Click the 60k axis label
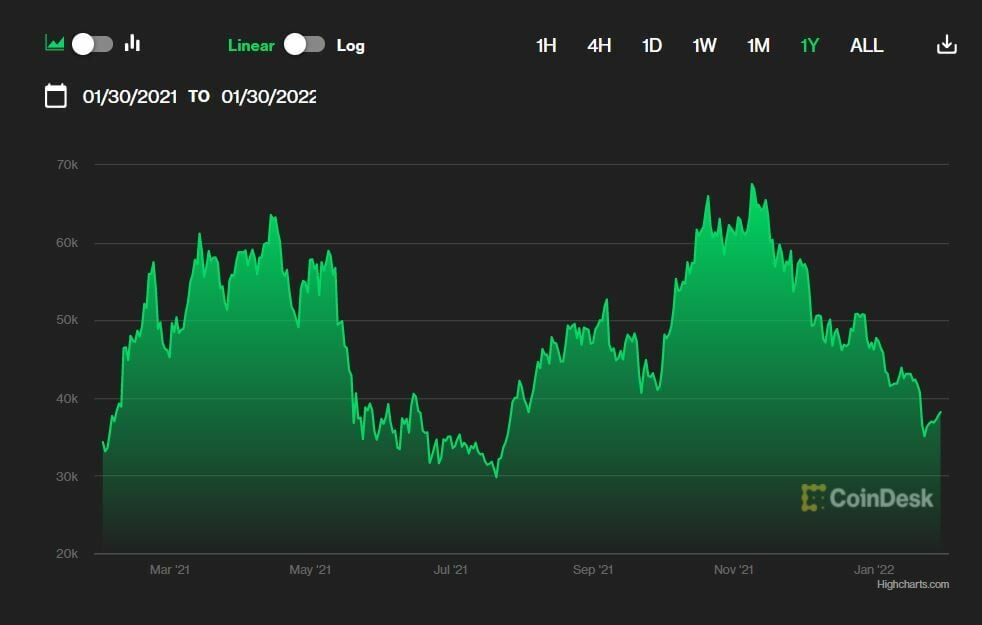Screen dimensions: 982x625 [x=67, y=243]
